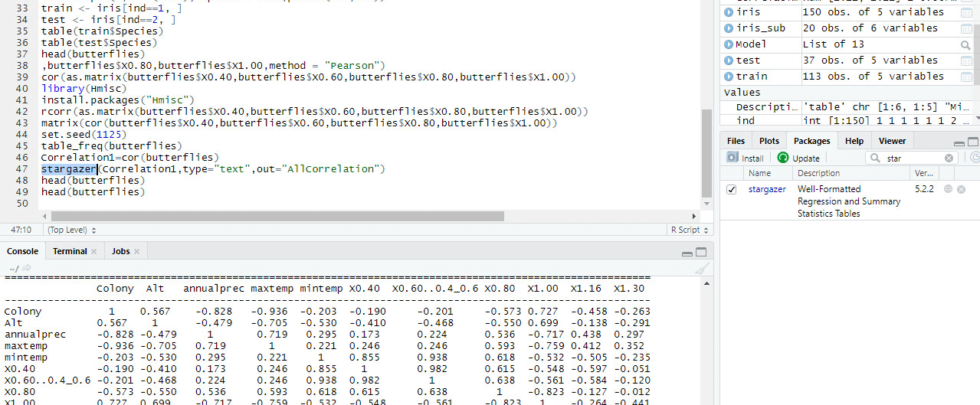Click the Update packages button
The height and width of the screenshot is (405, 980).
(797, 158)
